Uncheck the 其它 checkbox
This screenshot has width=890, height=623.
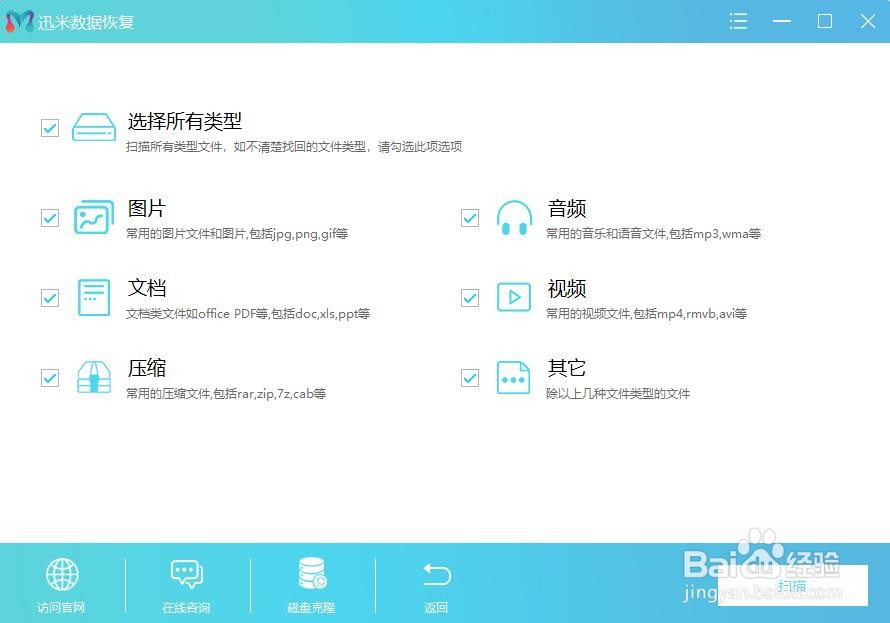point(469,377)
